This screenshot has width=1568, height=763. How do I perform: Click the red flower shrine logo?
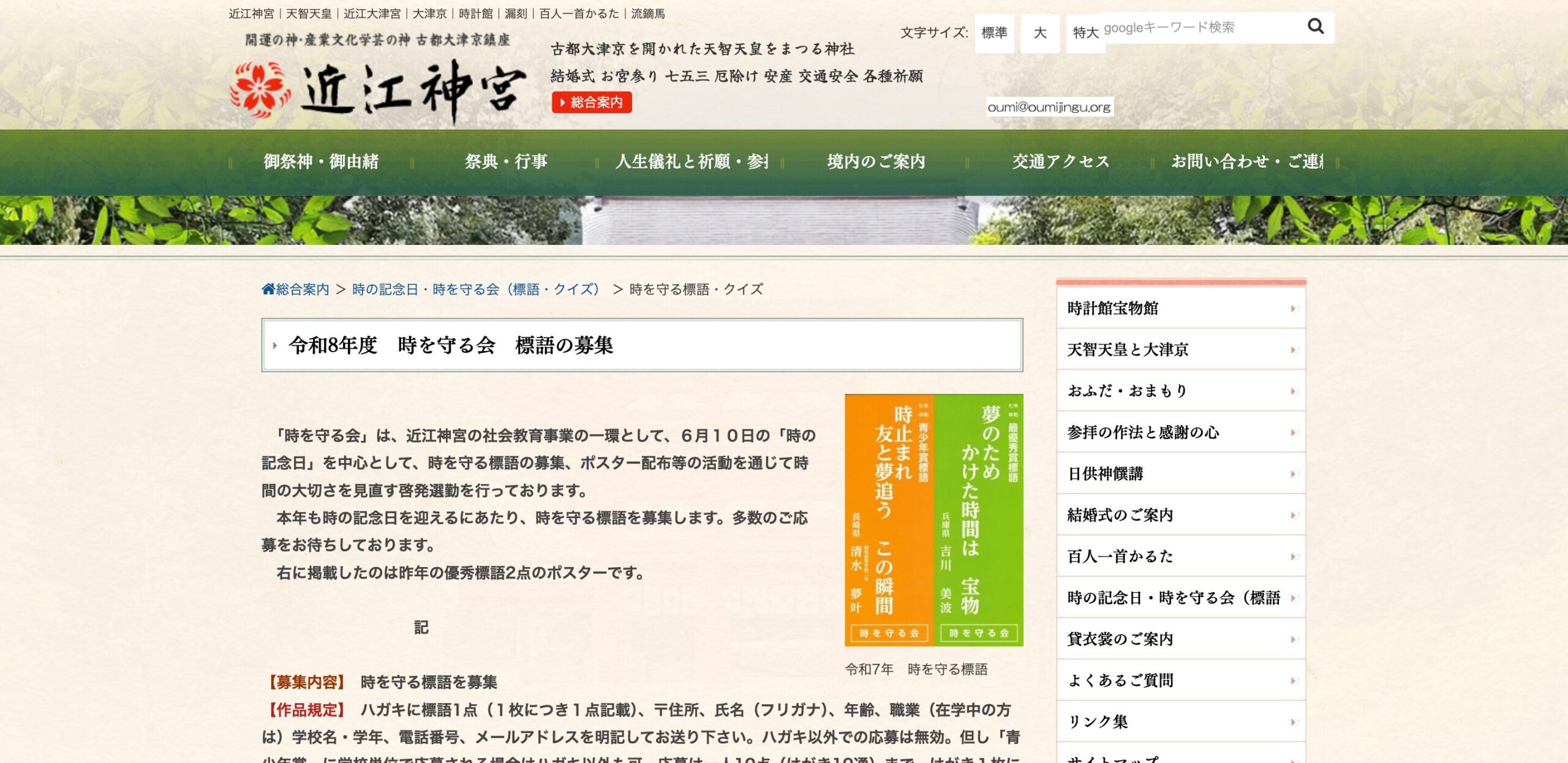260,89
